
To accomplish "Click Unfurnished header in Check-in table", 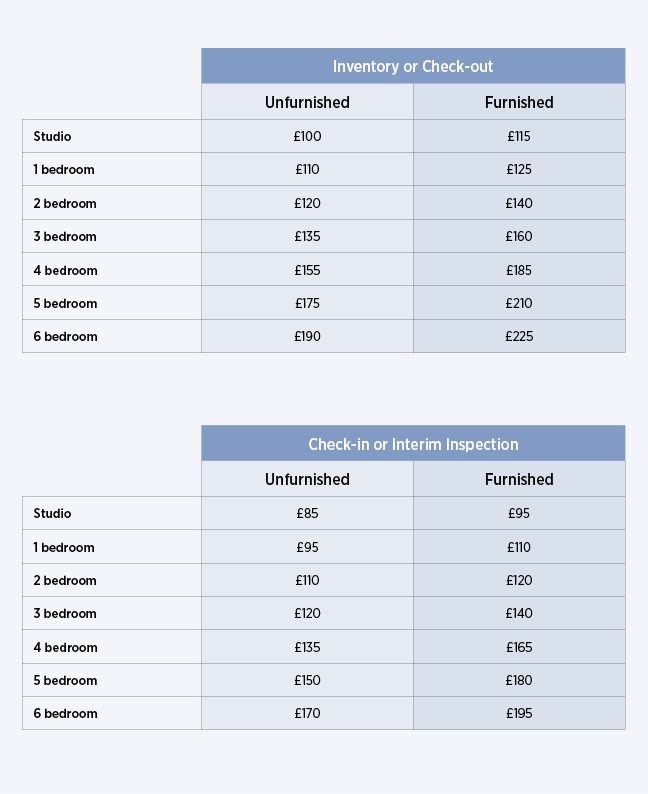I will coord(307,479).
